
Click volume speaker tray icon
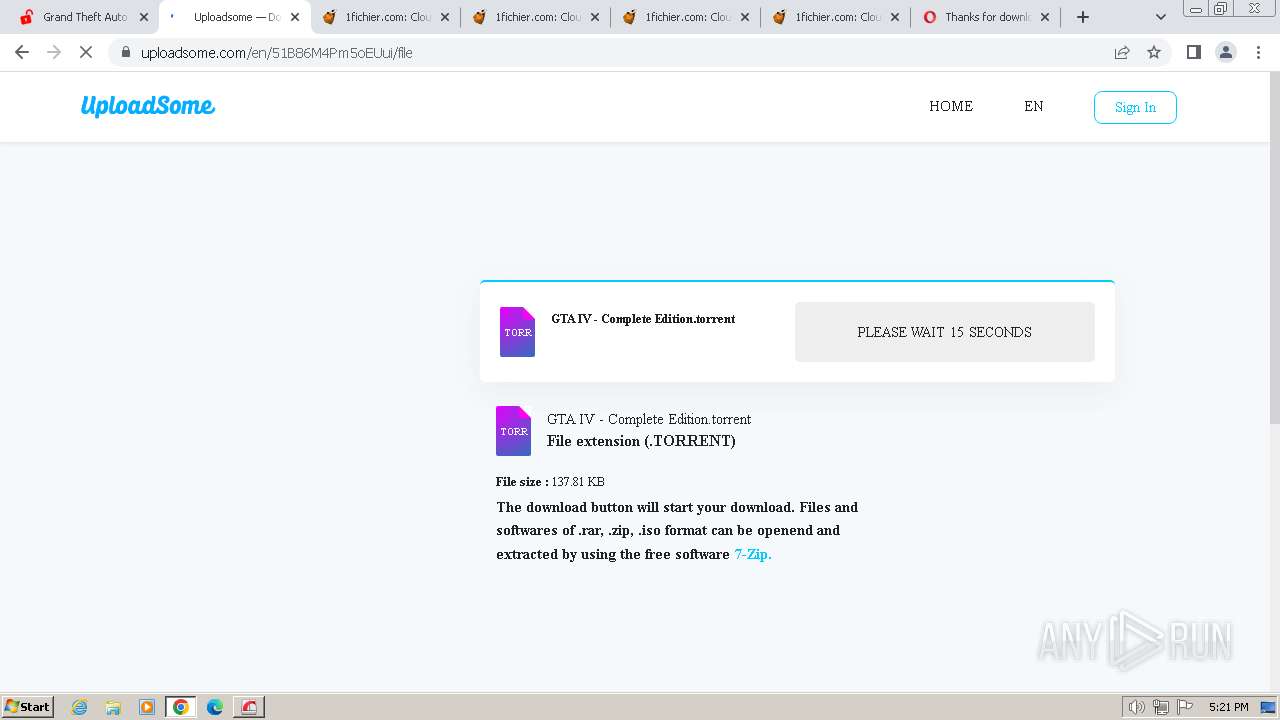[x=1137, y=707]
